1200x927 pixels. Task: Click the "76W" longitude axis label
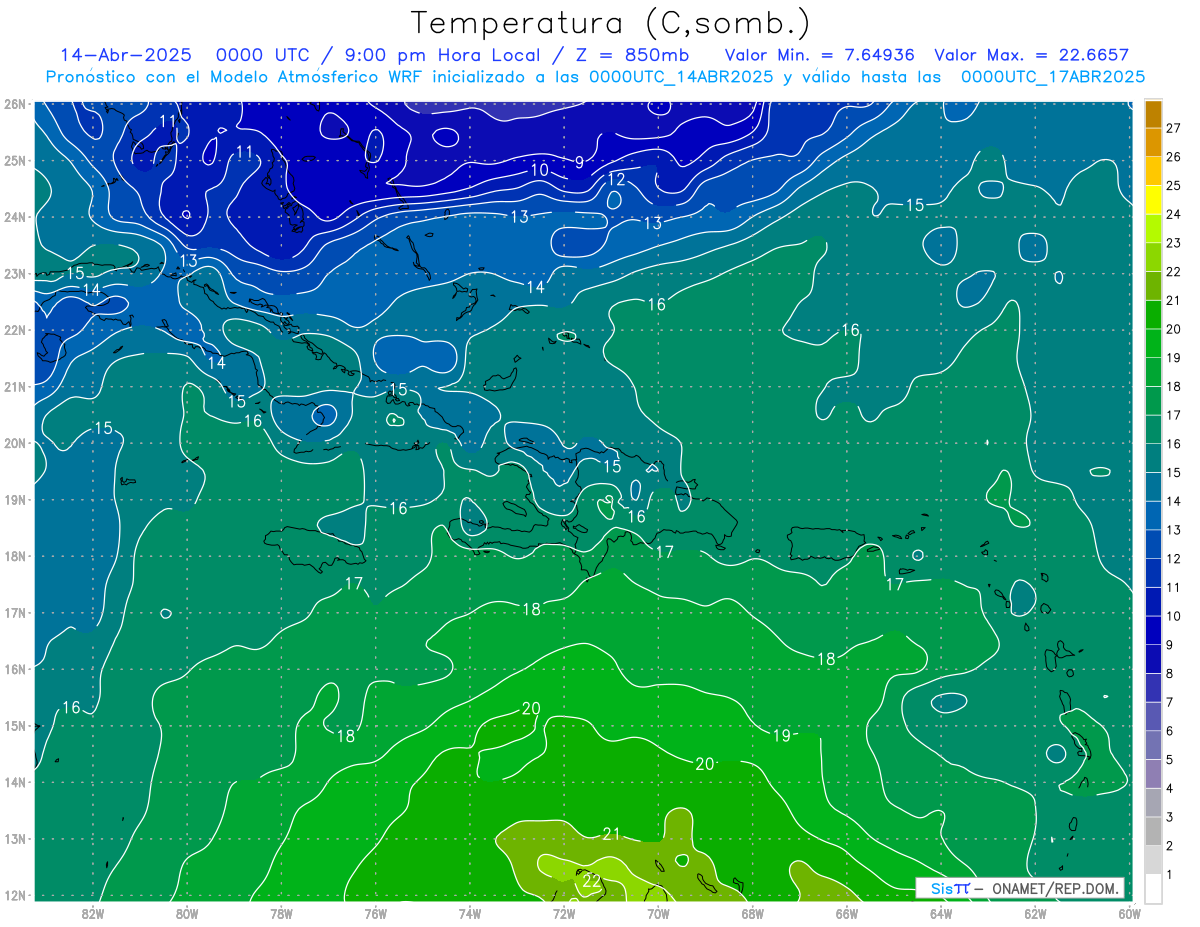375,913
